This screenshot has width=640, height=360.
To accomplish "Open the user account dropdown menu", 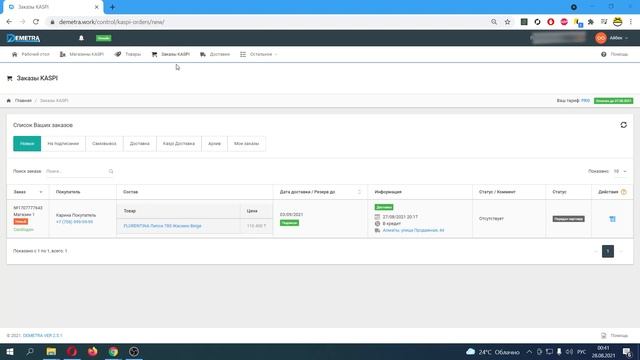I will (x=619, y=38).
